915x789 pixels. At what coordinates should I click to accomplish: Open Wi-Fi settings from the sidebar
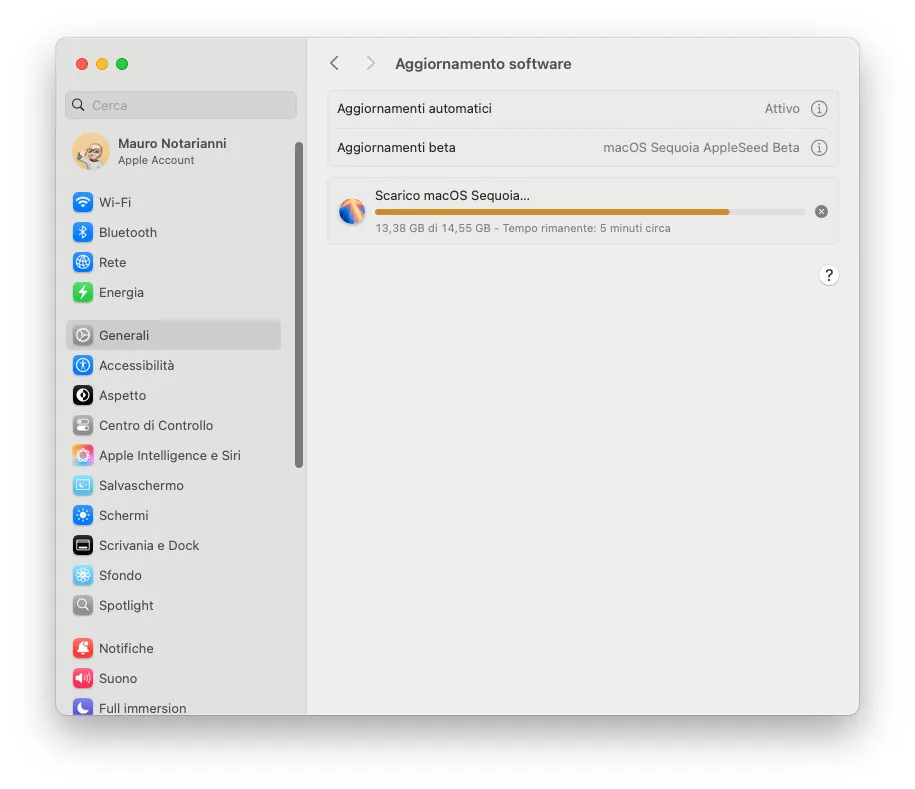tap(112, 202)
